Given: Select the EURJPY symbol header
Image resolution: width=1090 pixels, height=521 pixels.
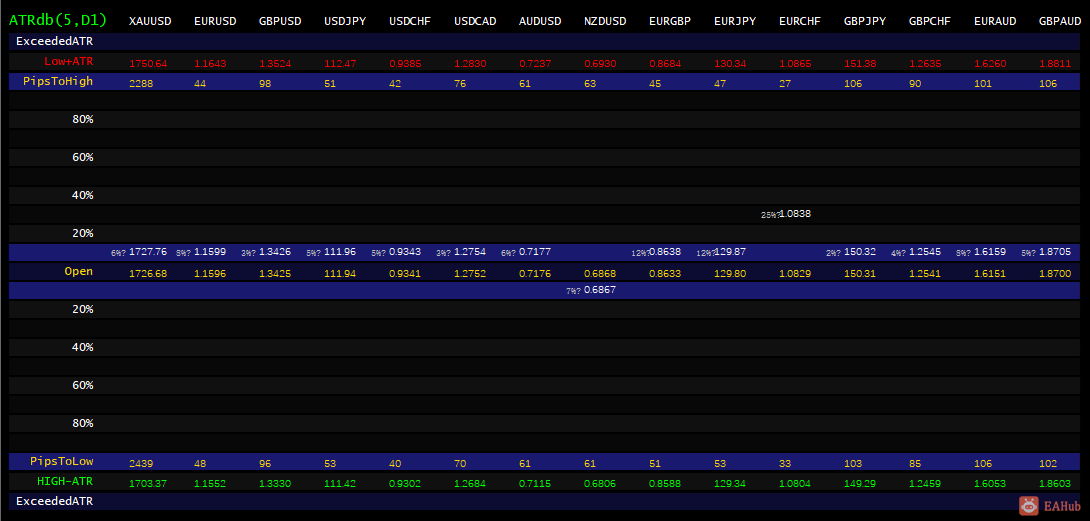Looking at the screenshot, I should 735,22.
